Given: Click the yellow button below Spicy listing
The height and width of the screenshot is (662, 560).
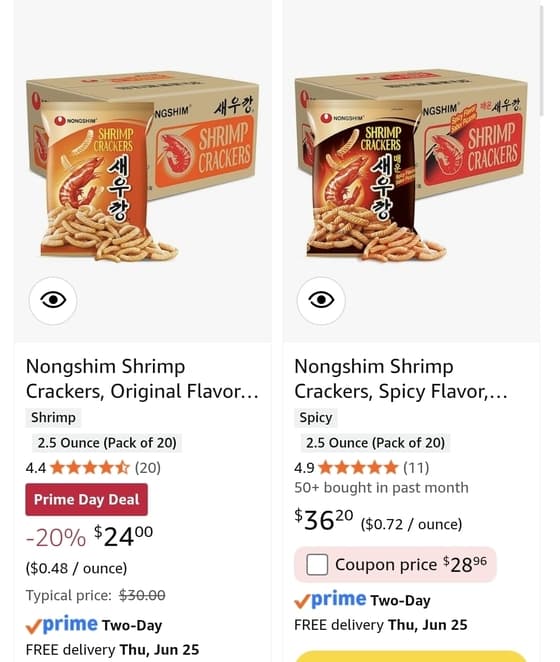Looking at the screenshot, I should coord(411,657).
